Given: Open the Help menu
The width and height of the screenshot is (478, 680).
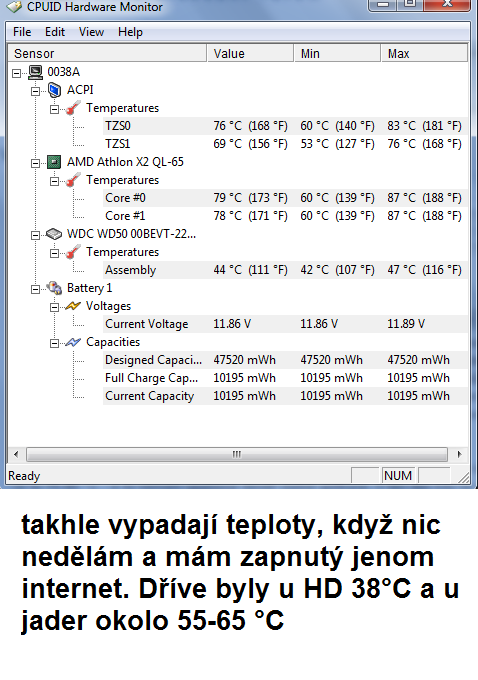Looking at the screenshot, I should coord(130,32).
